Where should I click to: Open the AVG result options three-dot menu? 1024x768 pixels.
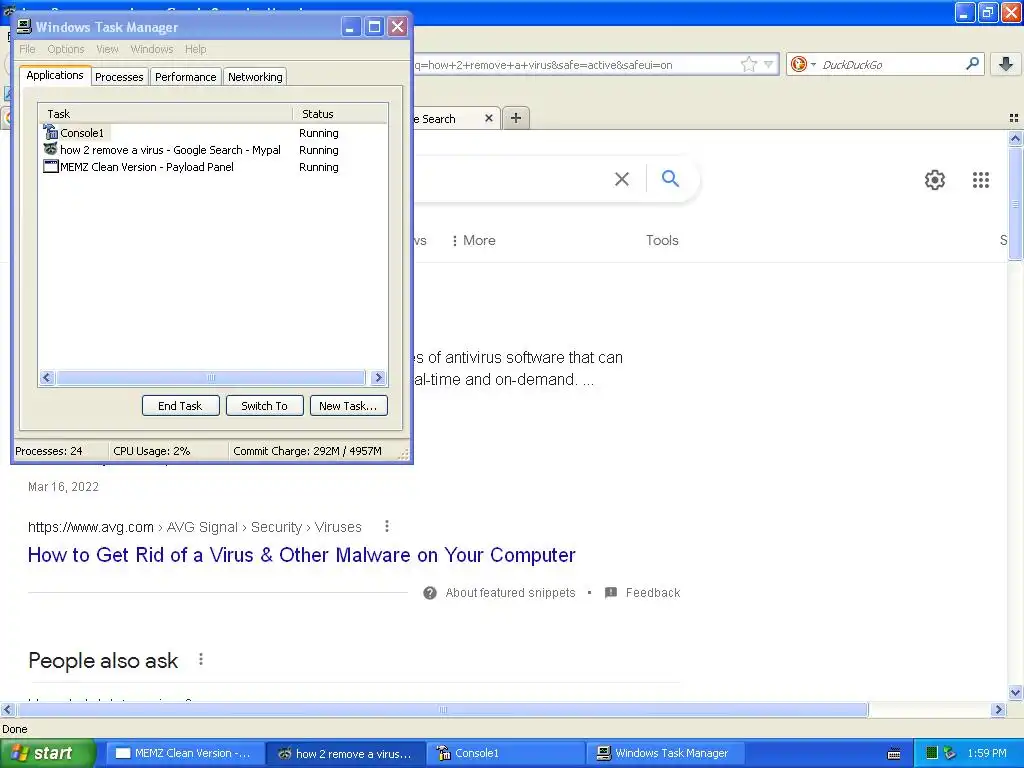[387, 526]
